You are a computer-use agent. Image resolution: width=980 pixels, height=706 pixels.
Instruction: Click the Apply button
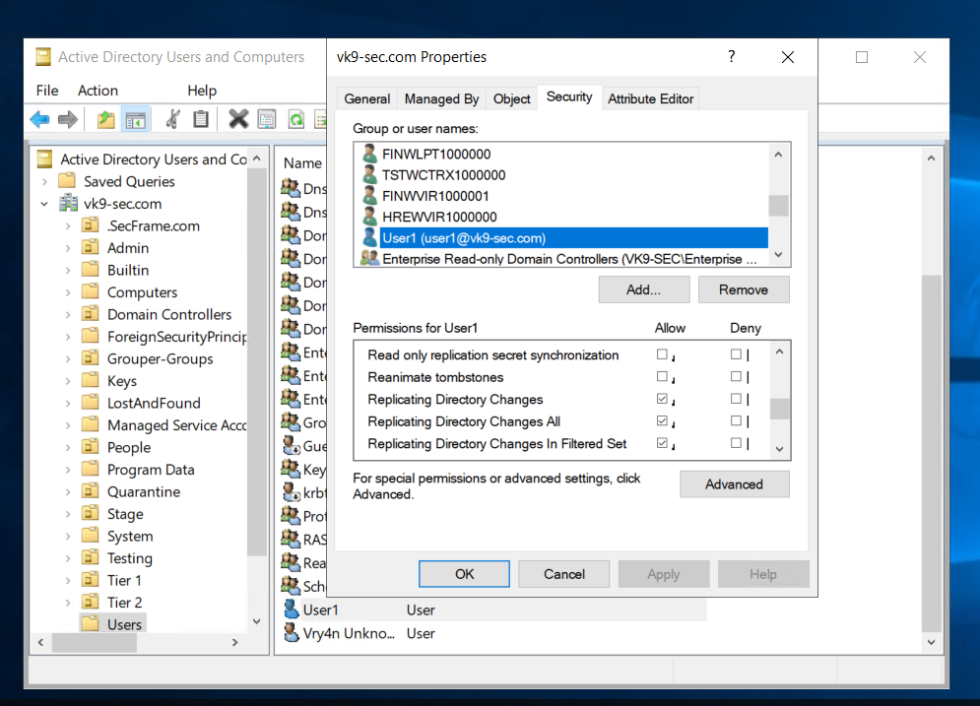pos(663,574)
